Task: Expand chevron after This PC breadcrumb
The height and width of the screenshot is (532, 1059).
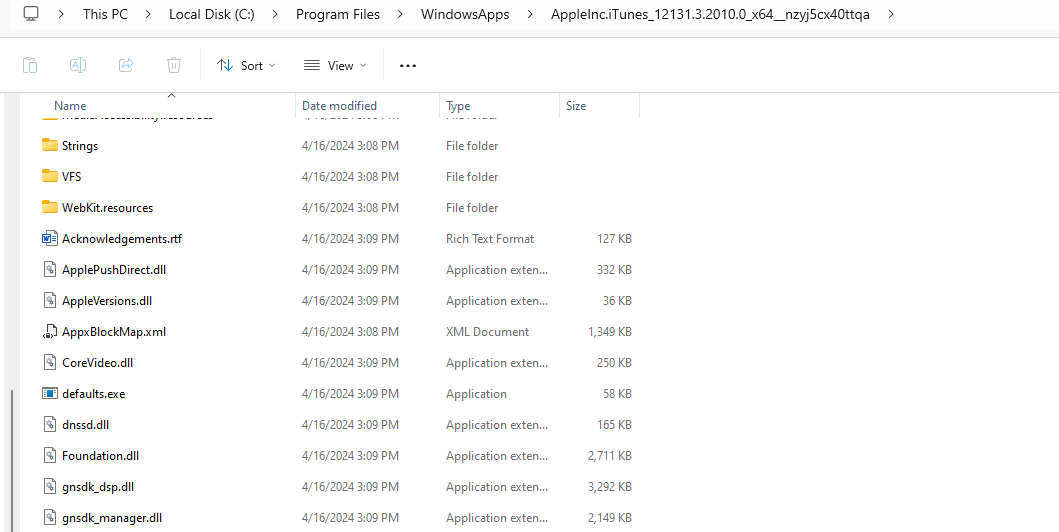Action: 149,14
